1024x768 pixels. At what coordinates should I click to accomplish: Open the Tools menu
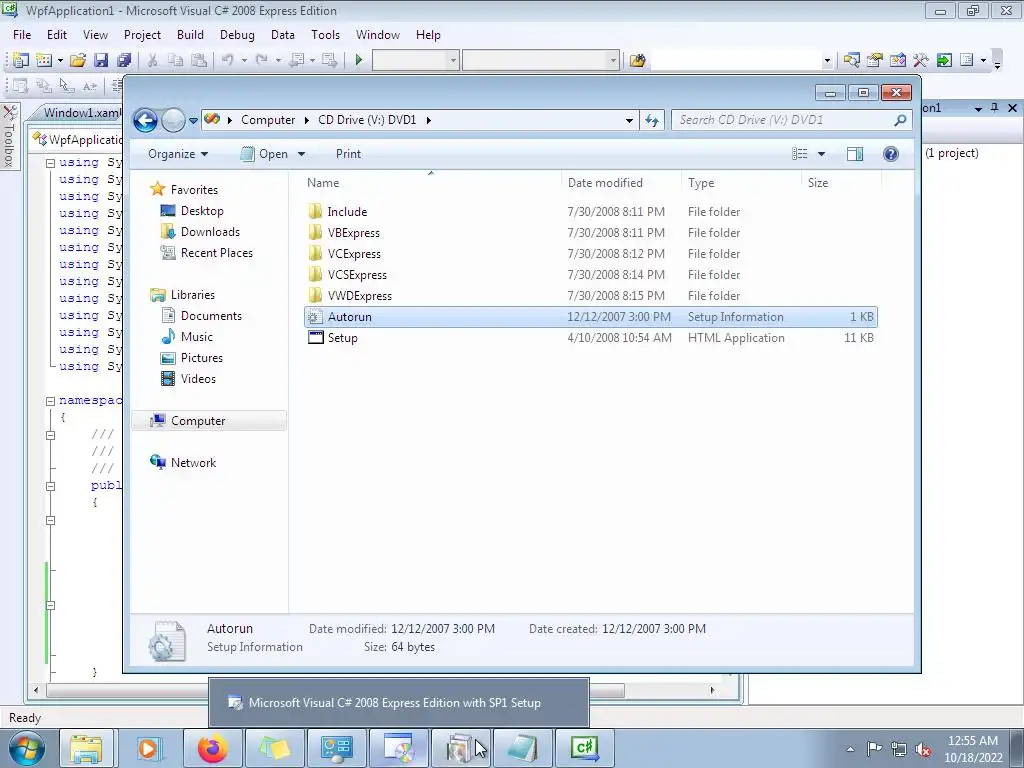pyautogui.click(x=325, y=35)
